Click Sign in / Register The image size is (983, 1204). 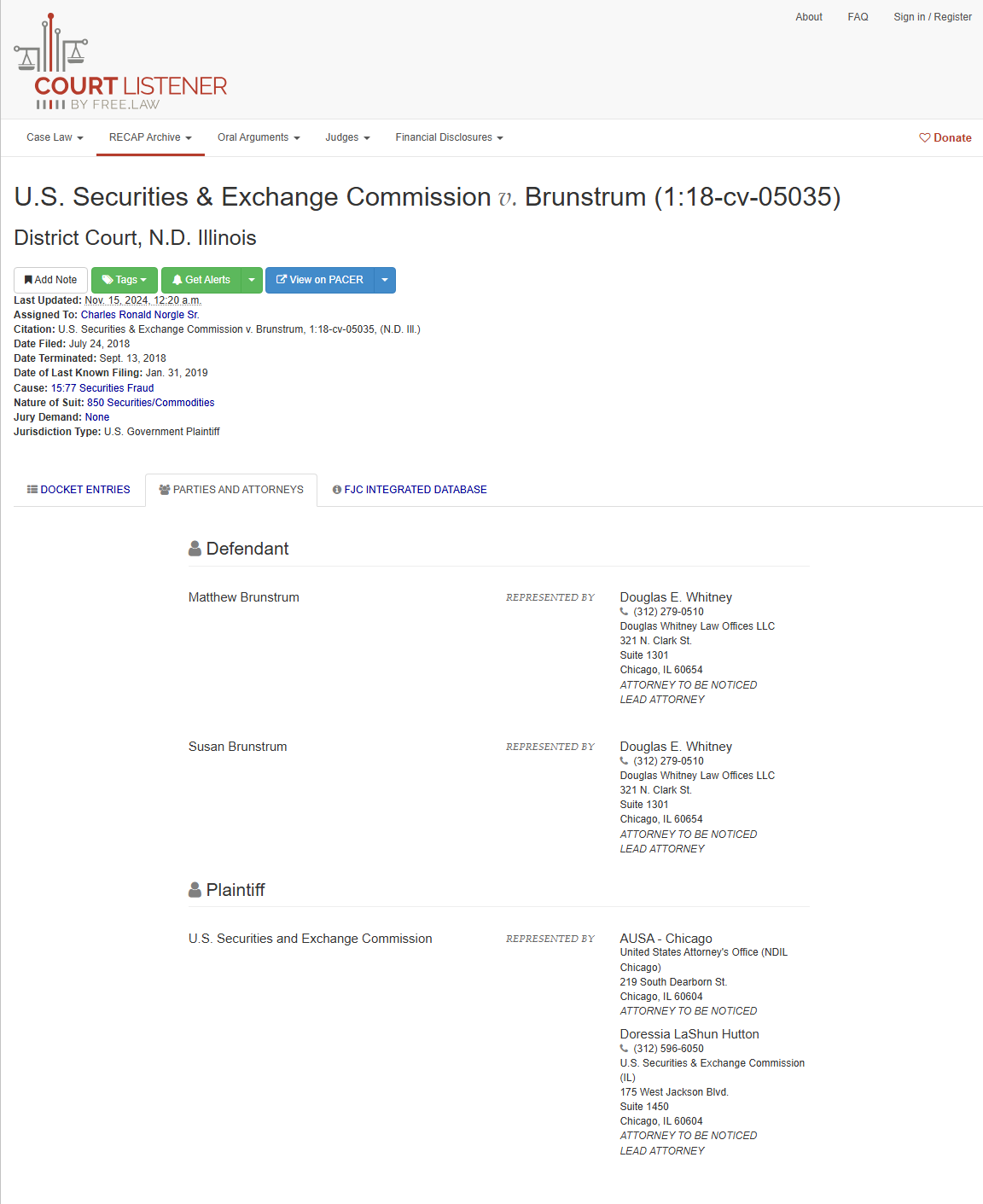[933, 17]
